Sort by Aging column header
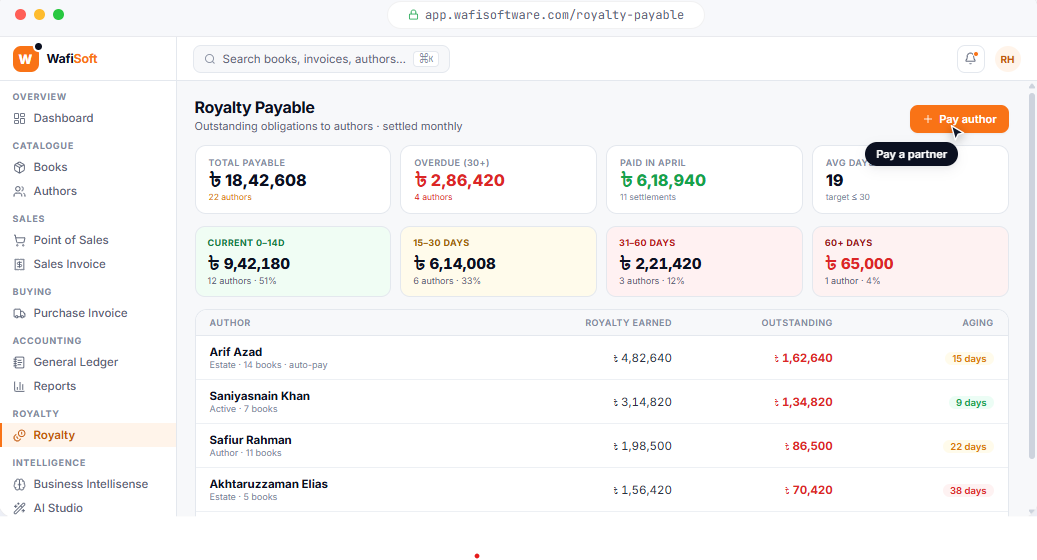Screen dimensions: 1037x560 (x=977, y=323)
